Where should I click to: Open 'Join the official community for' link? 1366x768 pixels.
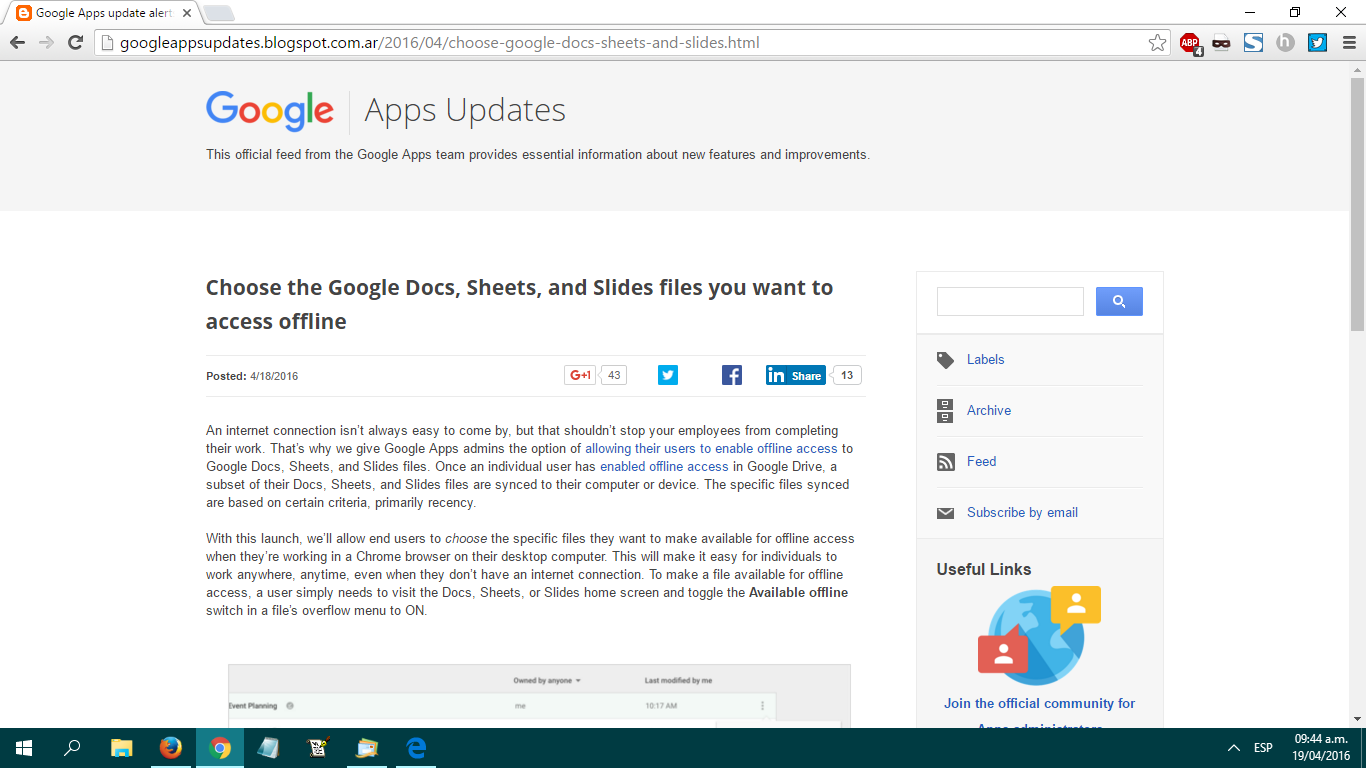(x=1039, y=703)
